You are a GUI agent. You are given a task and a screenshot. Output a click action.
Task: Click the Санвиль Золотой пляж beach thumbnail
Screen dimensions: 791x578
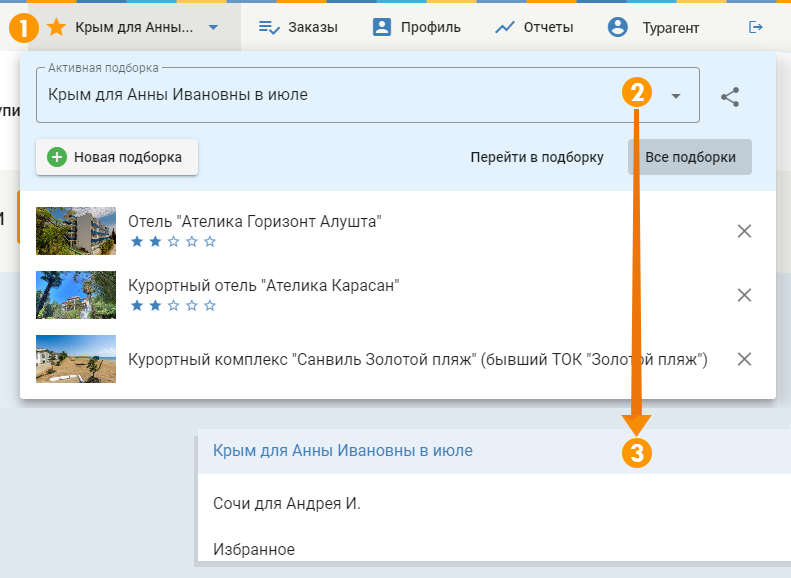point(76,359)
